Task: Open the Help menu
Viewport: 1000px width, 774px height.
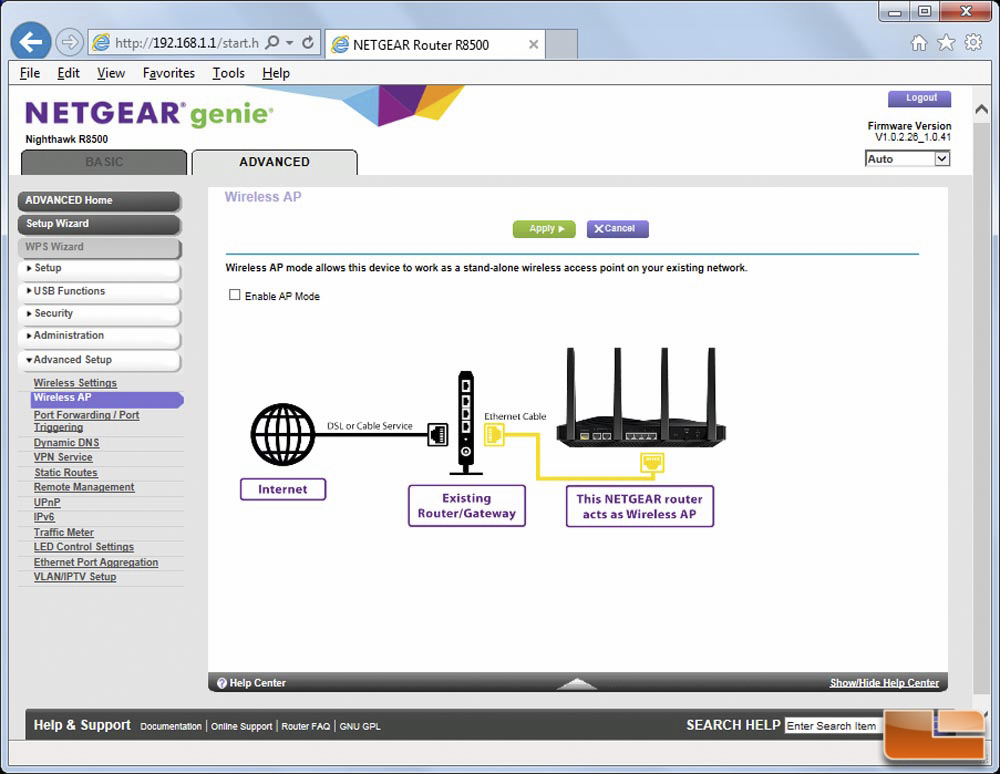Action: coord(276,73)
